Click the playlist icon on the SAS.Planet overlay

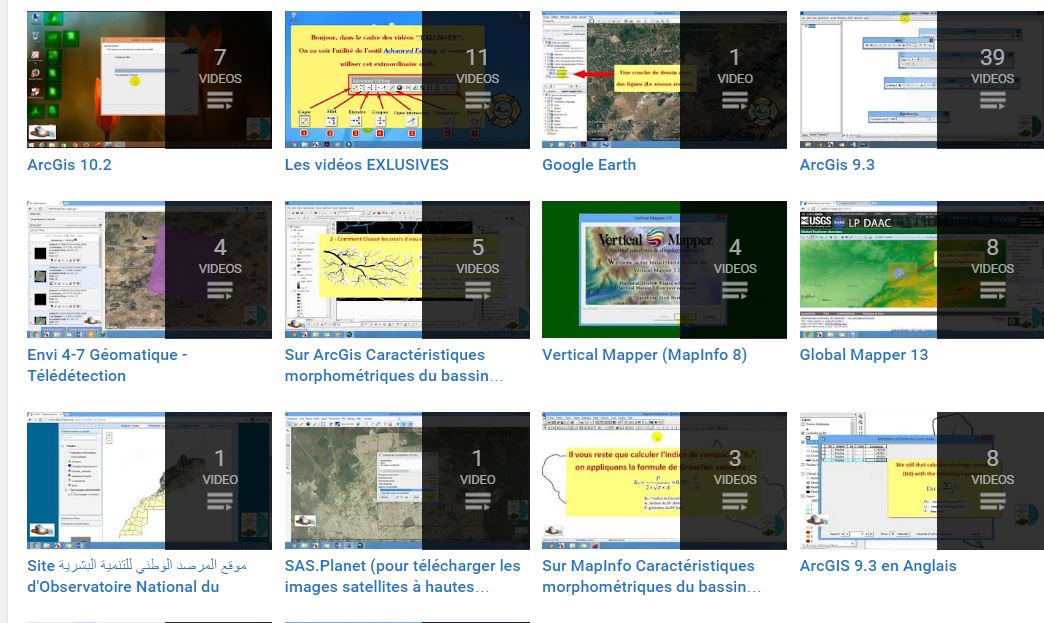pos(477,502)
